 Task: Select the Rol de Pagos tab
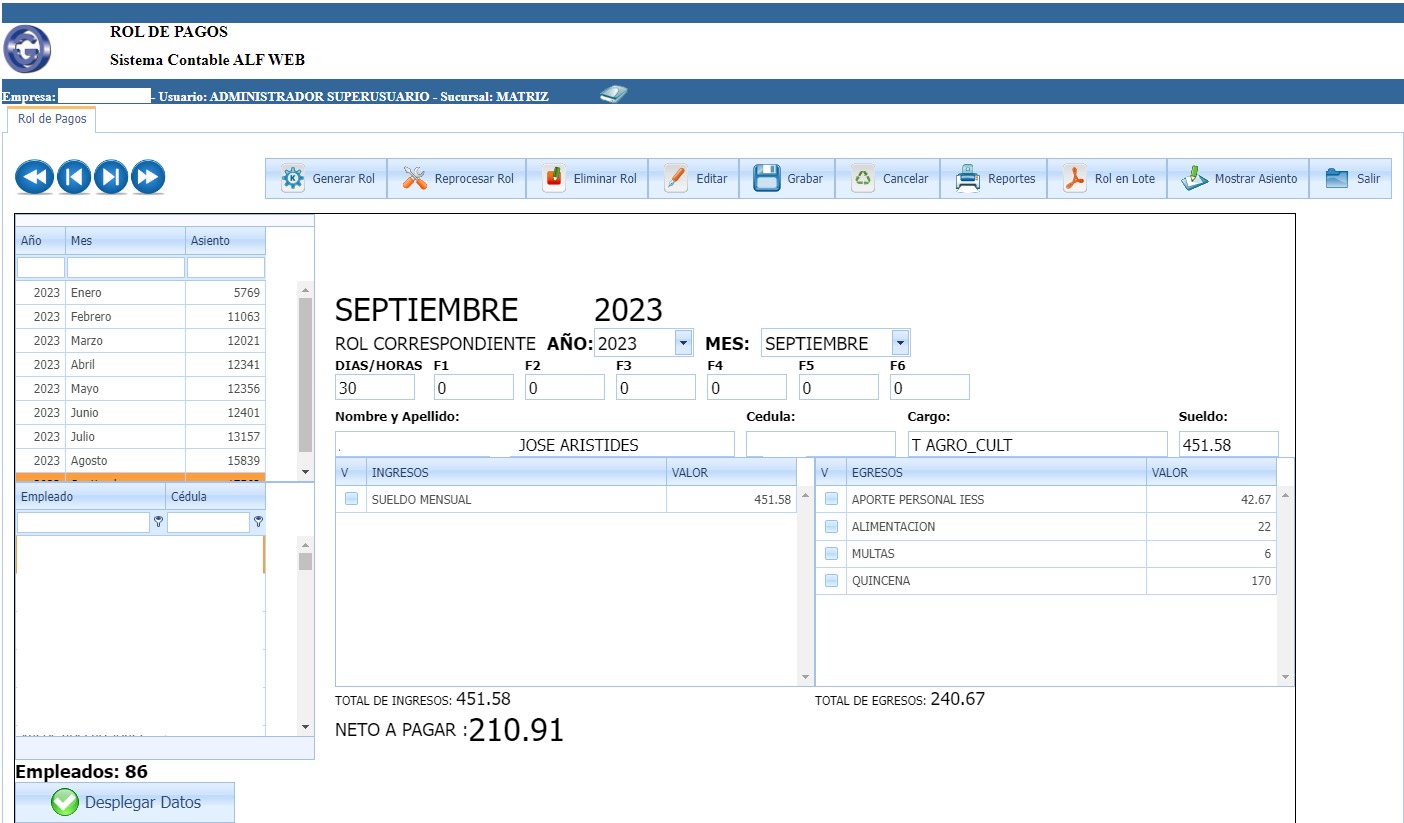click(x=52, y=119)
